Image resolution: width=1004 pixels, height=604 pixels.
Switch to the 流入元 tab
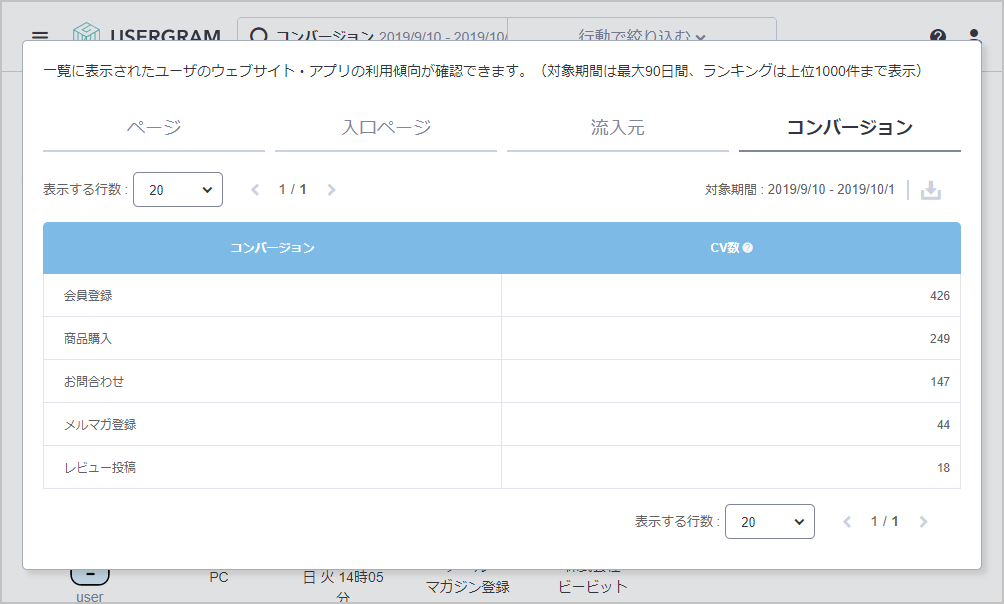point(618,128)
